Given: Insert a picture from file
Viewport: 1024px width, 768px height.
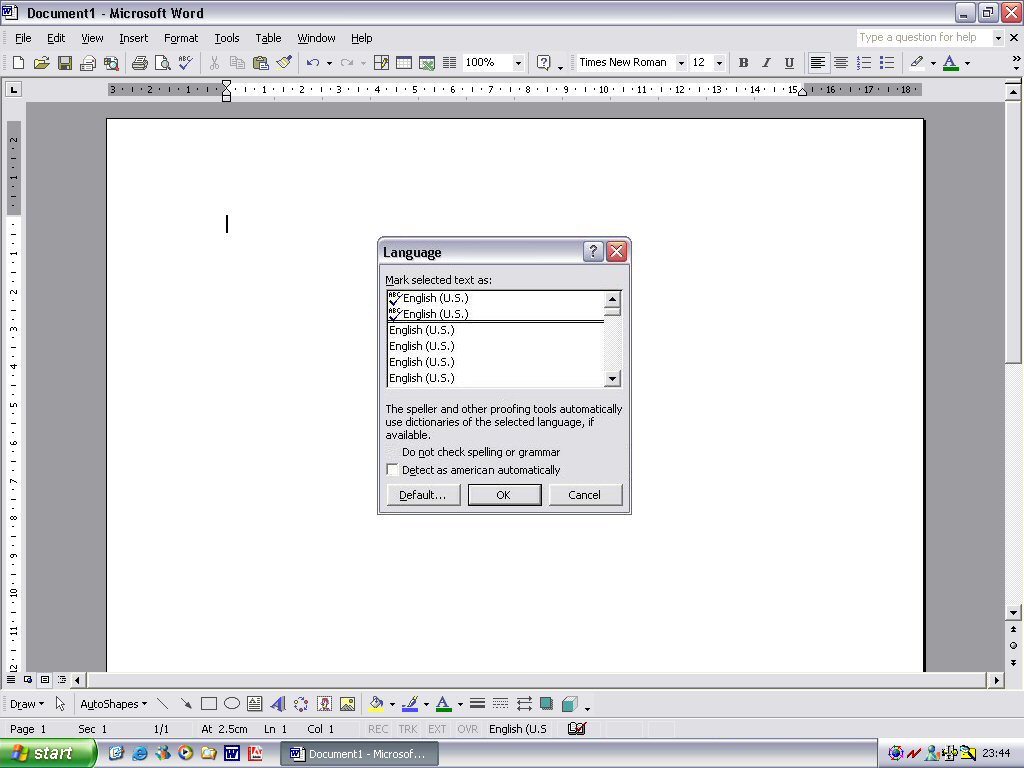Looking at the screenshot, I should [347, 704].
